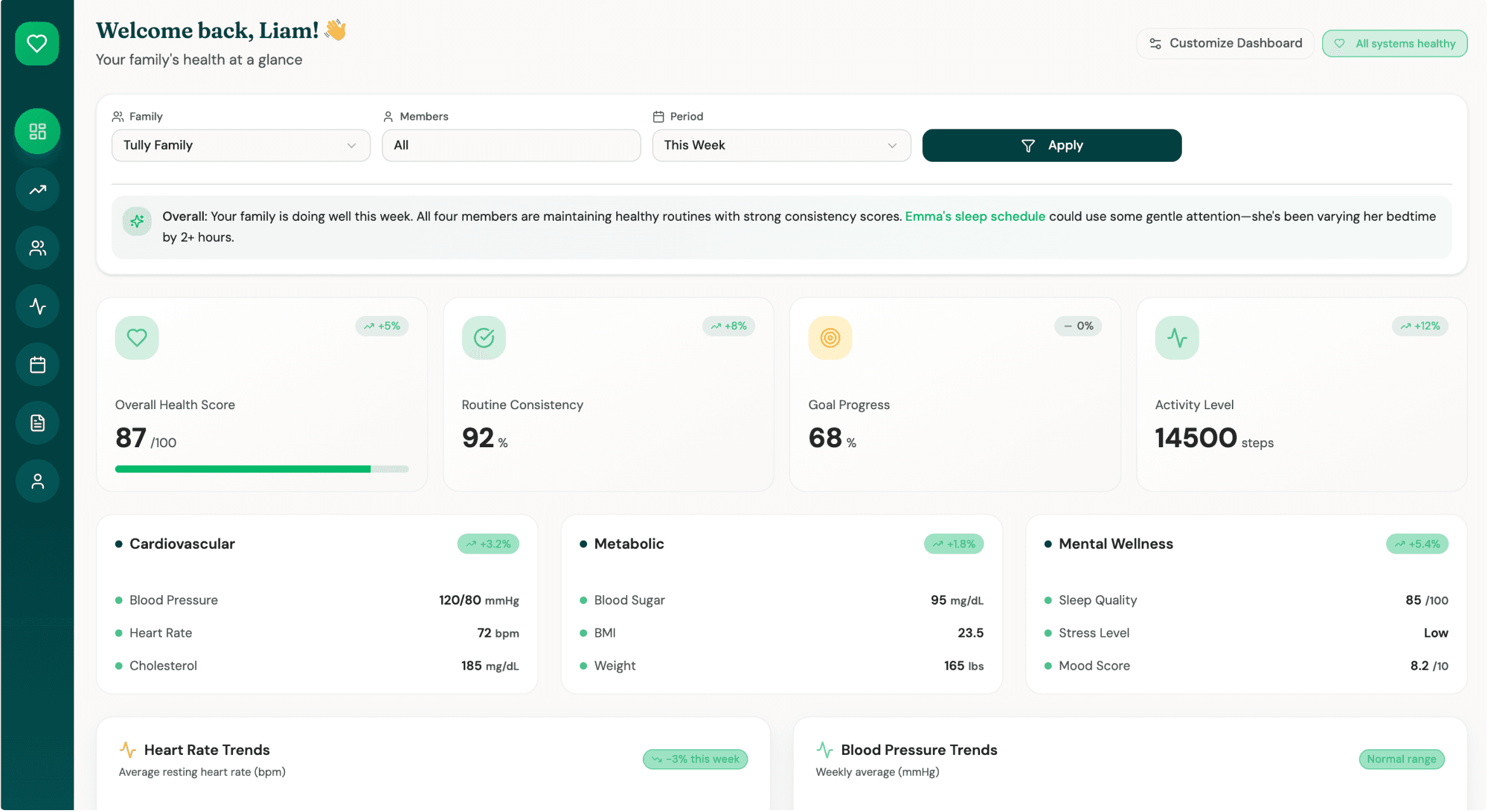The image size is (1489, 812).
Task: Open Emma's sleep schedule link
Action: 976,216
